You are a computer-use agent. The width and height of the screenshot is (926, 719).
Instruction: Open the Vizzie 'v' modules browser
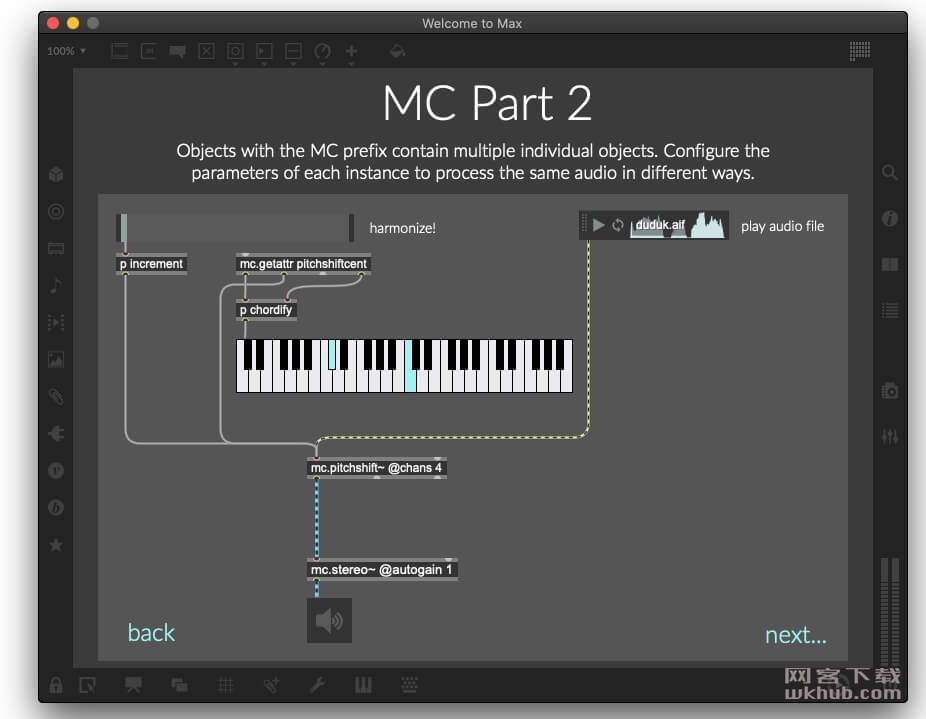pyautogui.click(x=56, y=471)
